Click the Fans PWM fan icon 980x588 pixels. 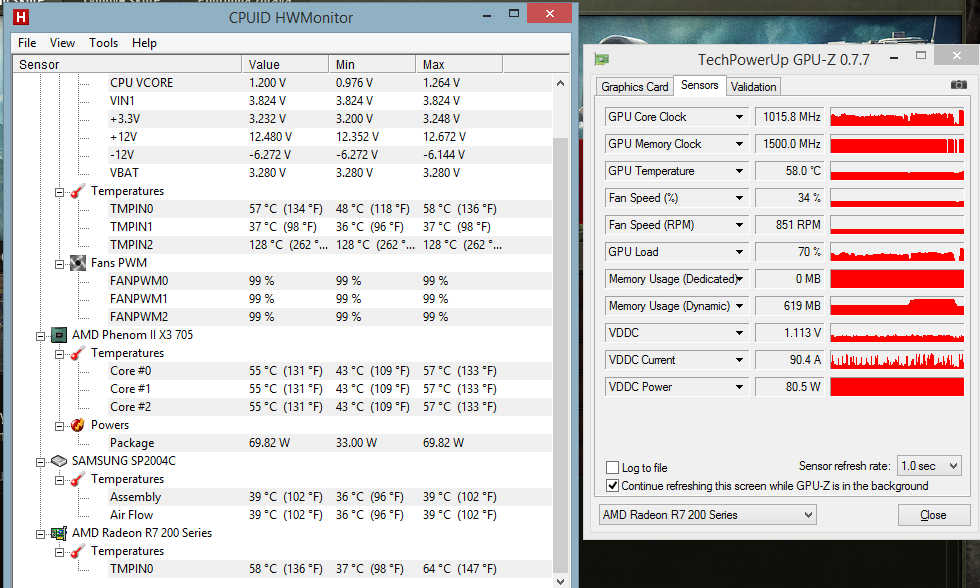tap(77, 263)
